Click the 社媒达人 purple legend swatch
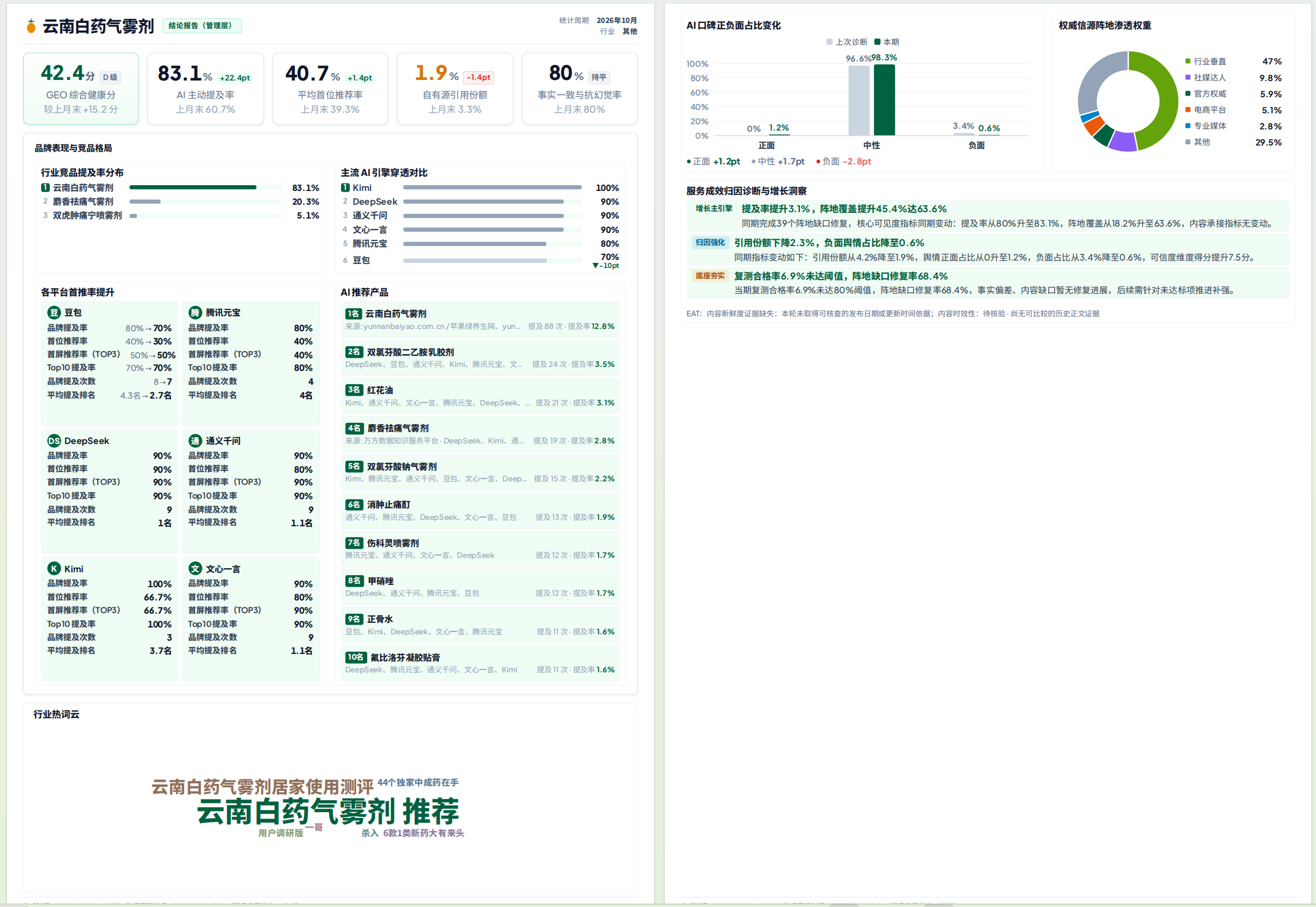 (x=1188, y=77)
